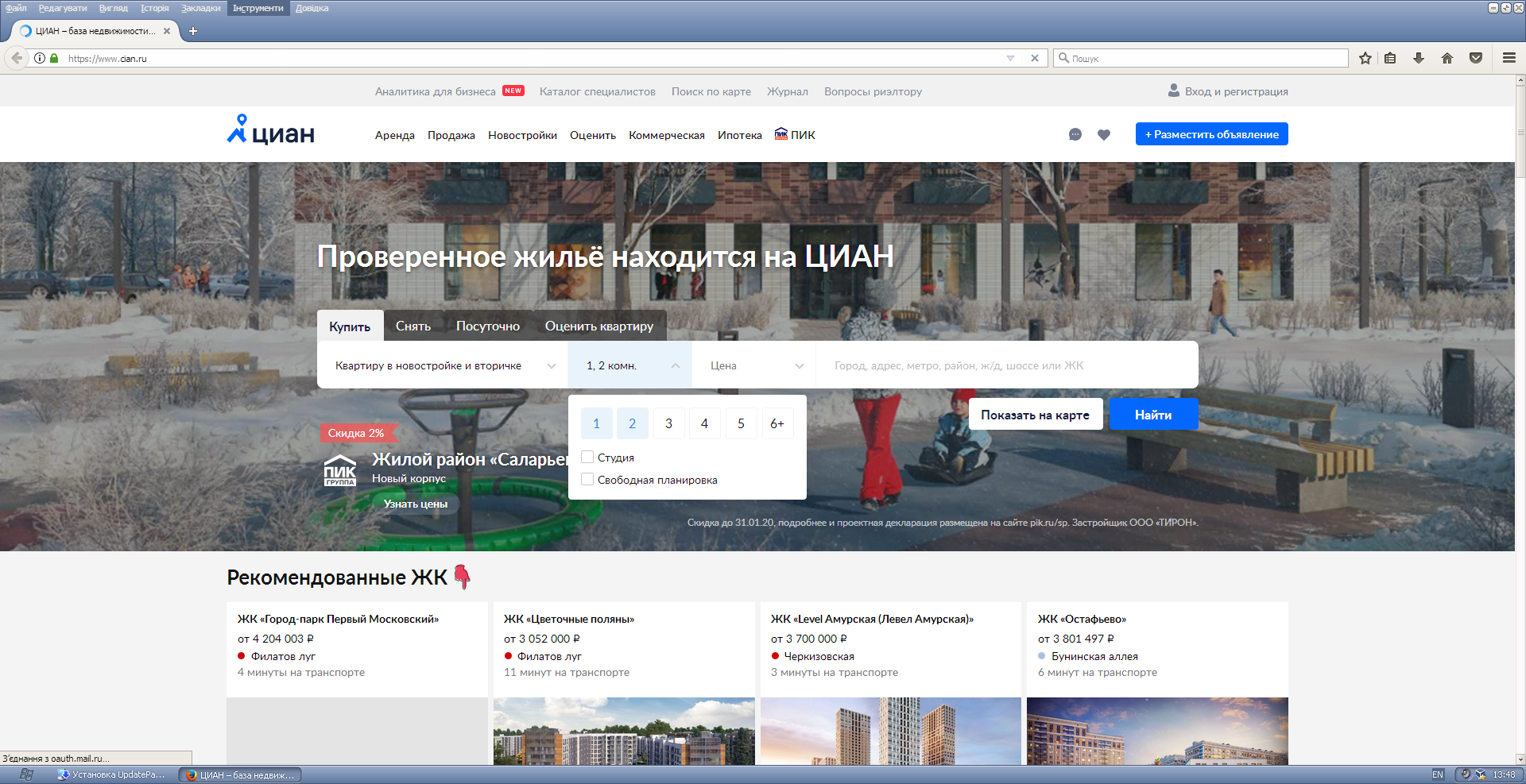Image resolution: width=1526 pixels, height=784 pixels.
Task: Select the 5 rooms option
Action: pos(741,423)
